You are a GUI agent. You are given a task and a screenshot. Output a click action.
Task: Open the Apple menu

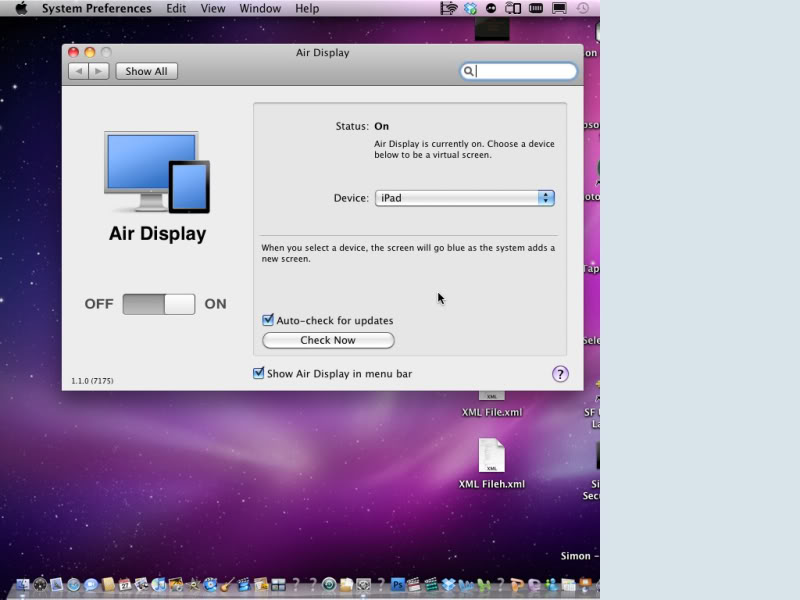pos(21,8)
